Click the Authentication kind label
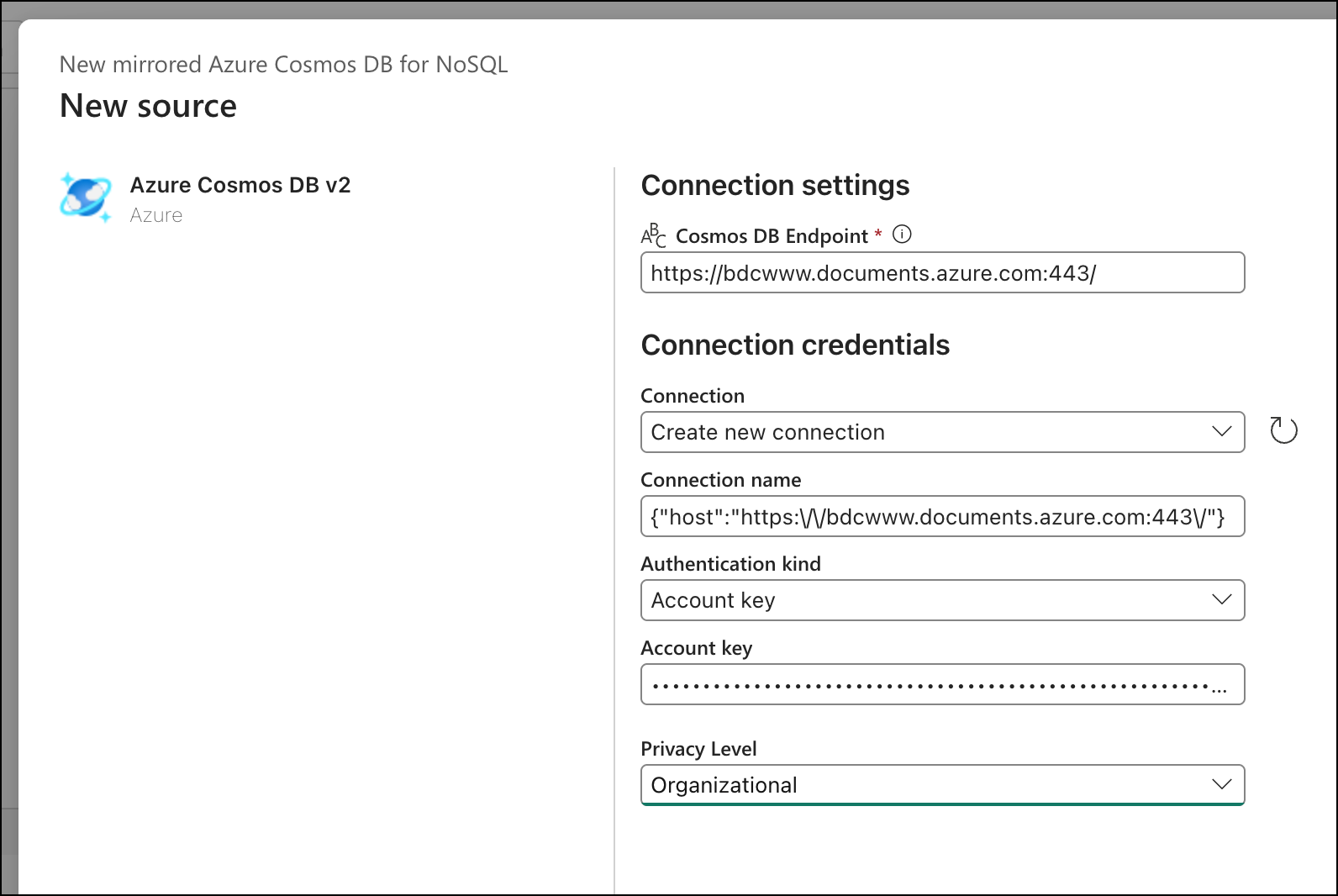The height and width of the screenshot is (896, 1338). pyautogui.click(x=730, y=564)
